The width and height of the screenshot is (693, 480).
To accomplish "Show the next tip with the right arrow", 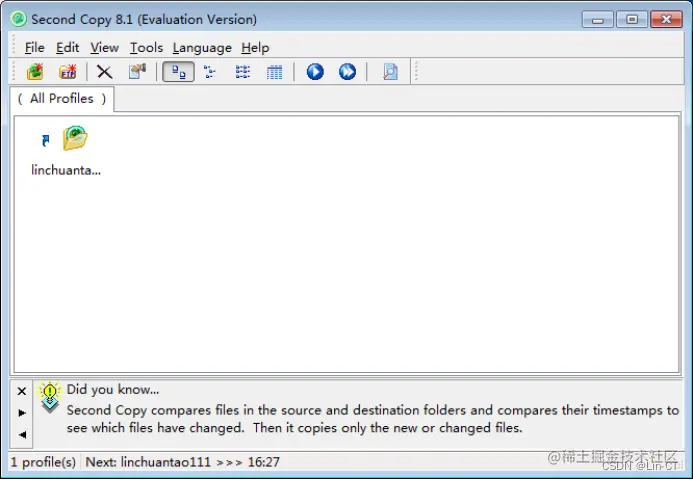I will 22,413.
